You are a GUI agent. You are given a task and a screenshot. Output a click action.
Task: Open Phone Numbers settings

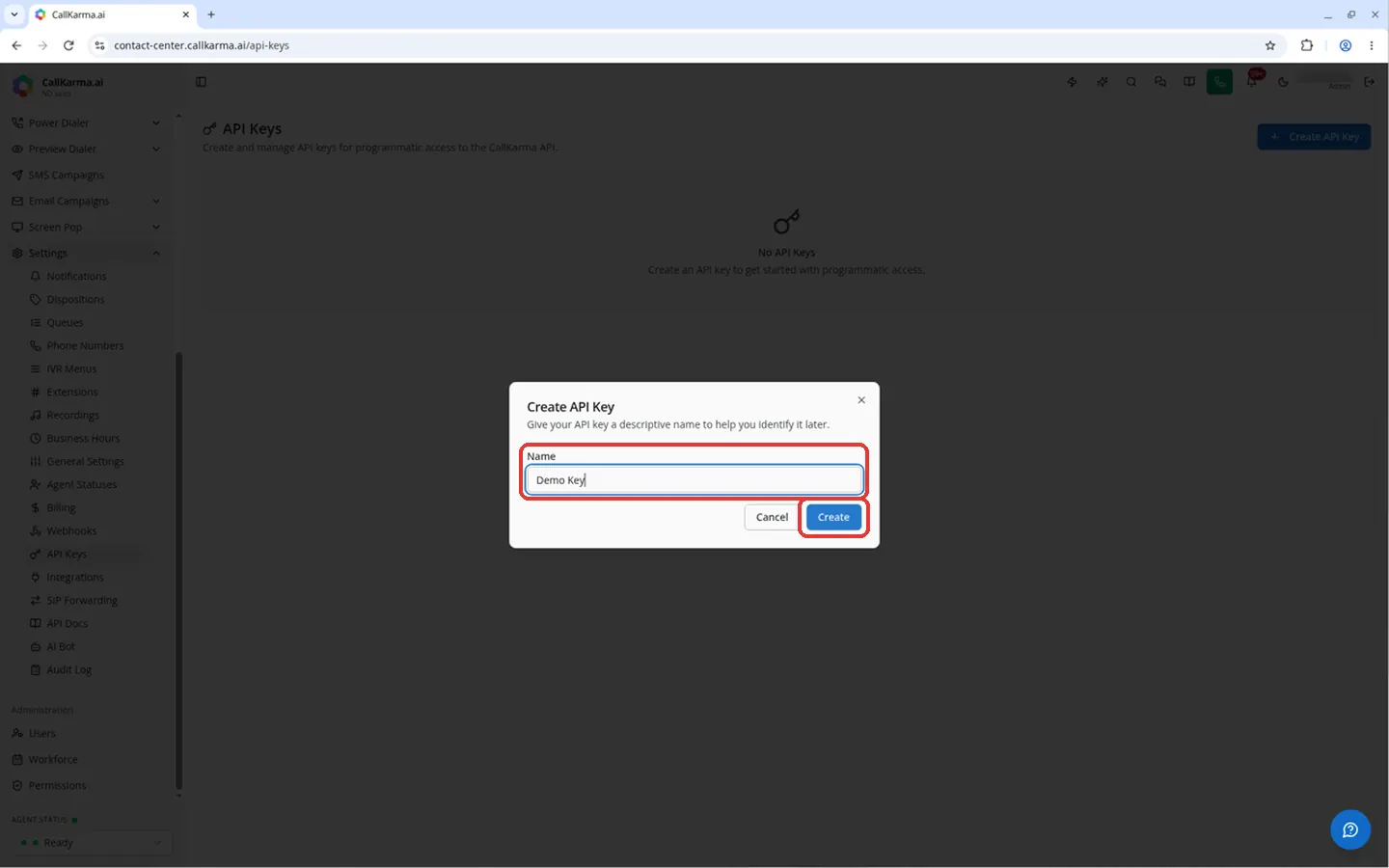[x=87, y=345]
